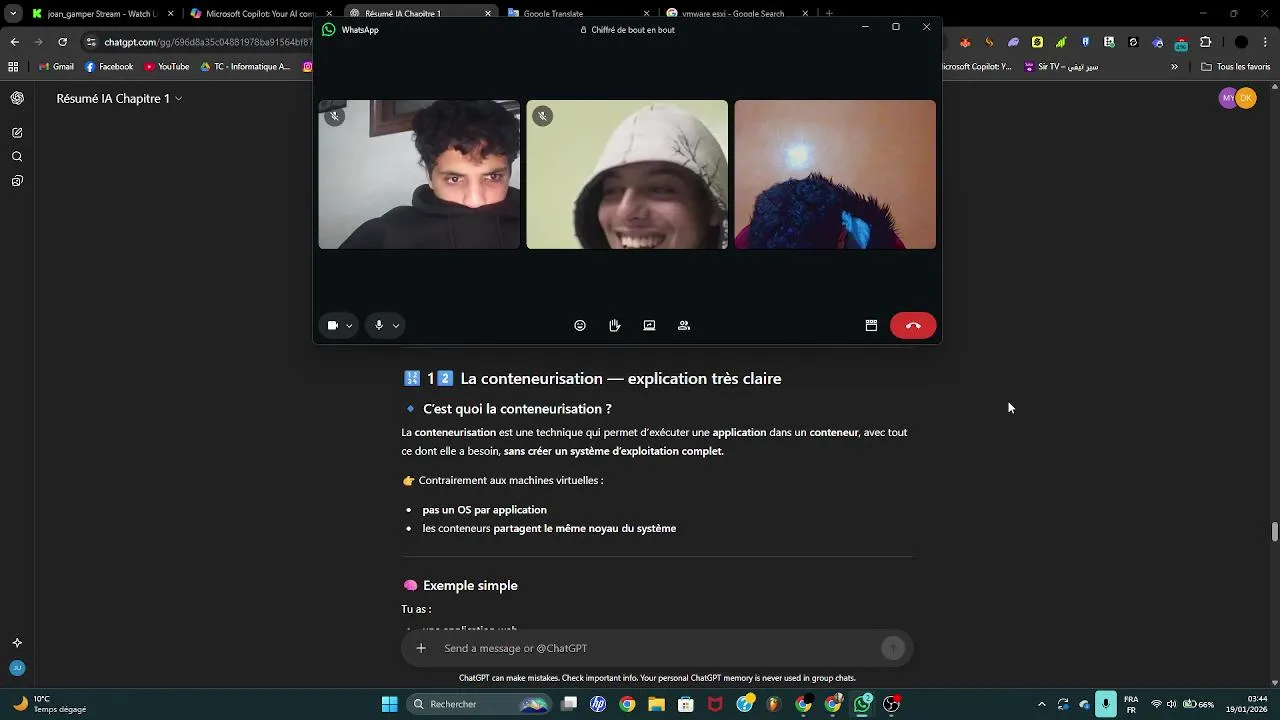Expand hidden bookmarks chevron
The image size is (1280, 720).
tap(1175, 67)
